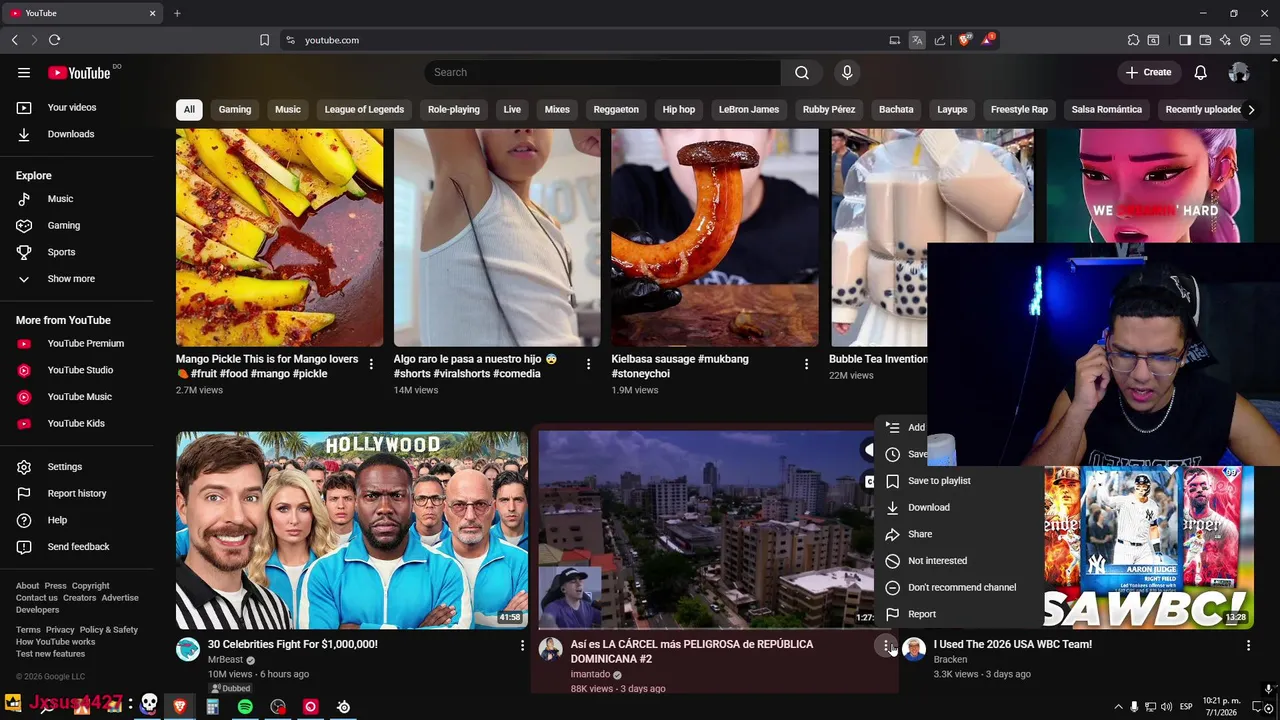Open the browser share icon

tap(940, 40)
